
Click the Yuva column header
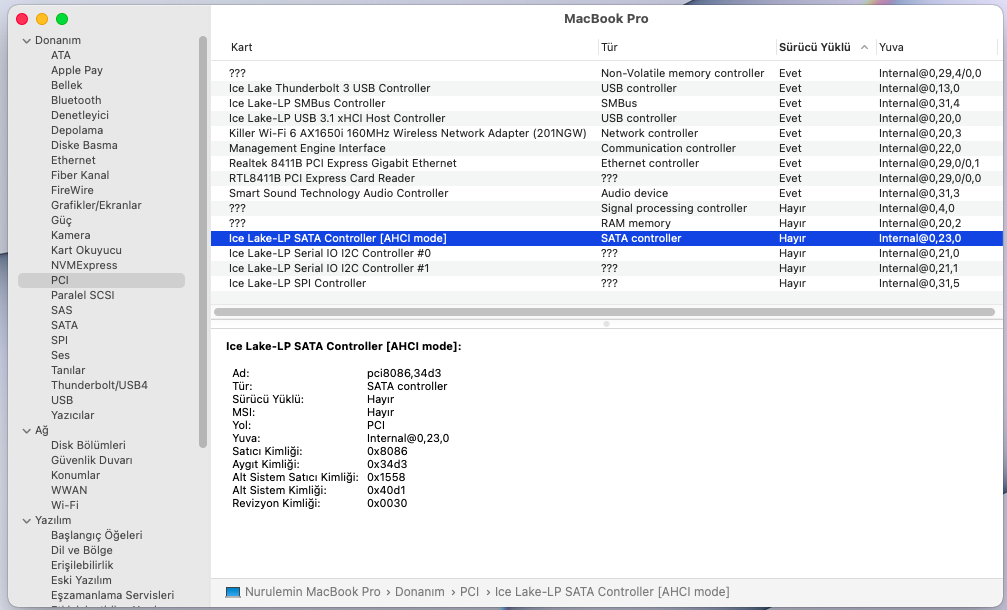(891, 48)
